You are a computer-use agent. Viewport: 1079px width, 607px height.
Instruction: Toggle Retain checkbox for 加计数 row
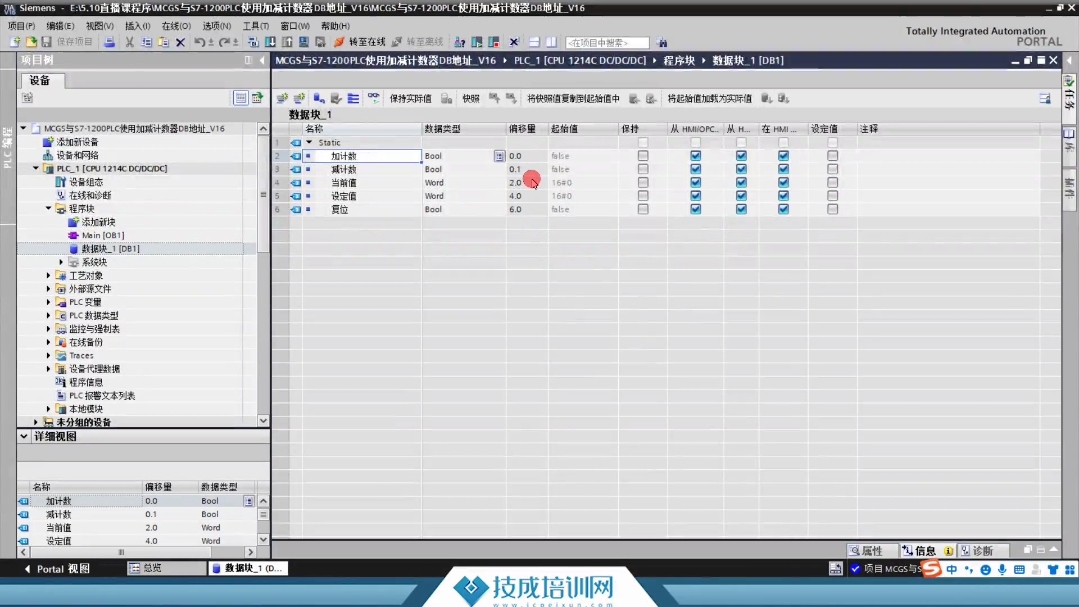pyautogui.click(x=643, y=156)
